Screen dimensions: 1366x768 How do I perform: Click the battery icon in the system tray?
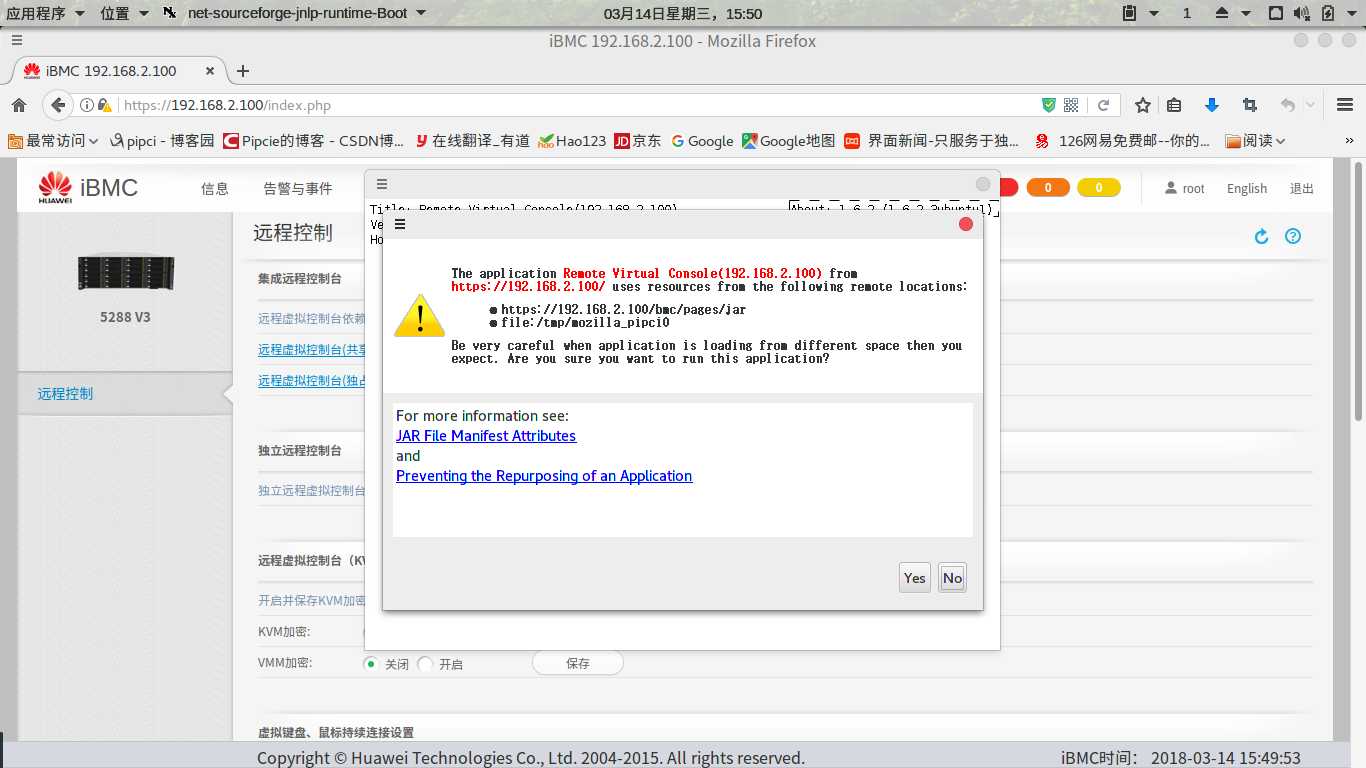[x=1328, y=13]
